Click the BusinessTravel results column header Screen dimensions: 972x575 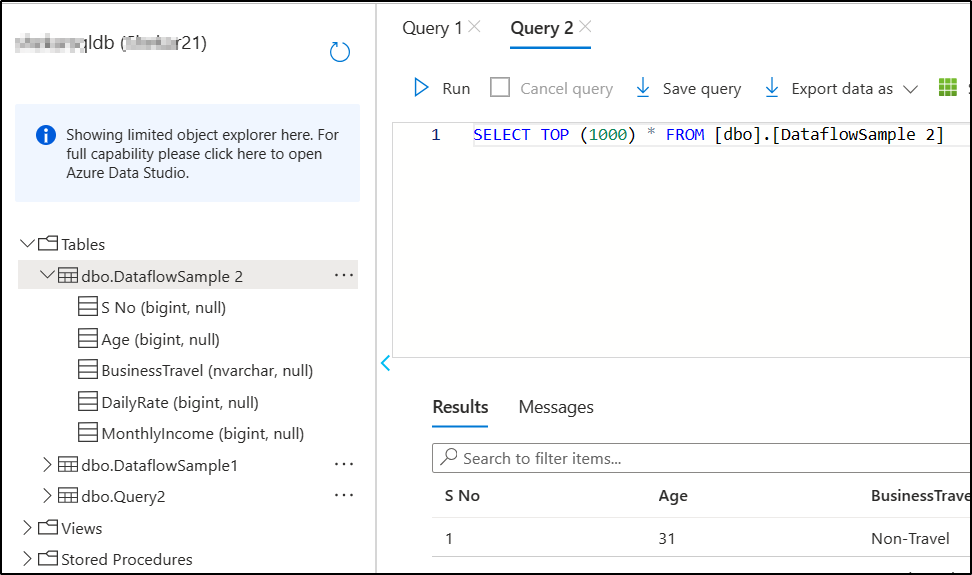[x=921, y=496]
